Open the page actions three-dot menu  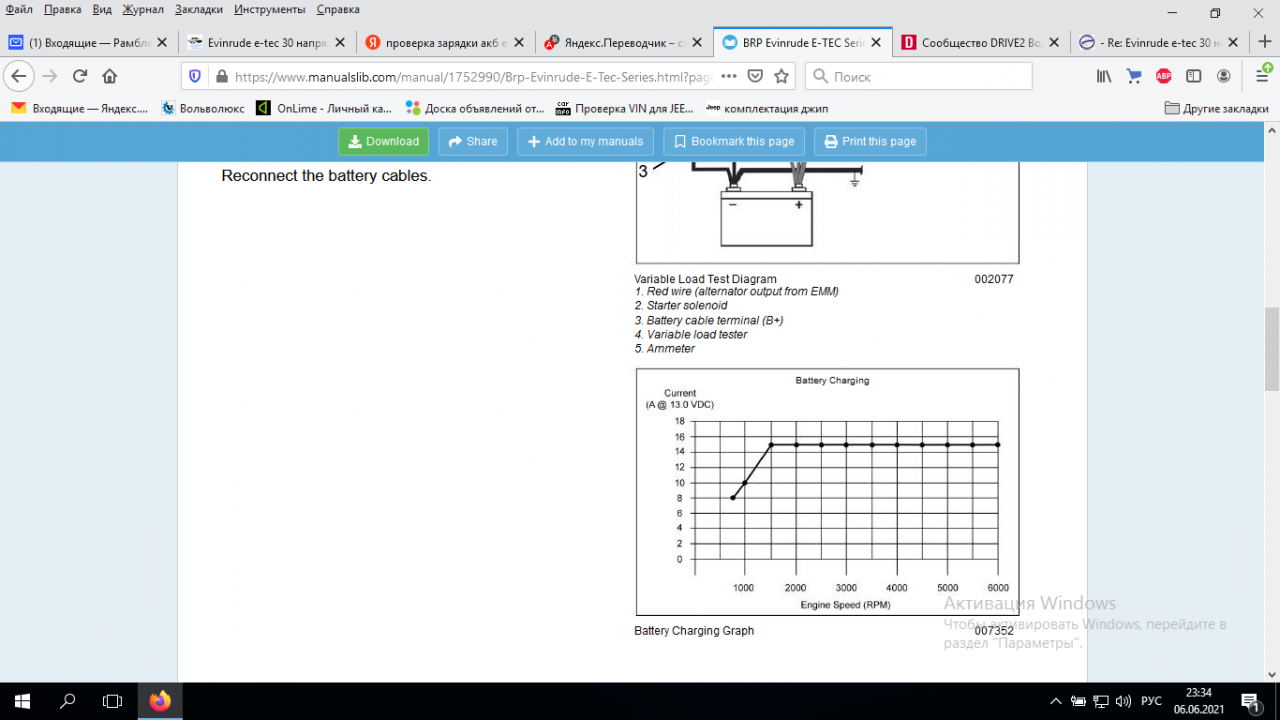[x=729, y=76]
